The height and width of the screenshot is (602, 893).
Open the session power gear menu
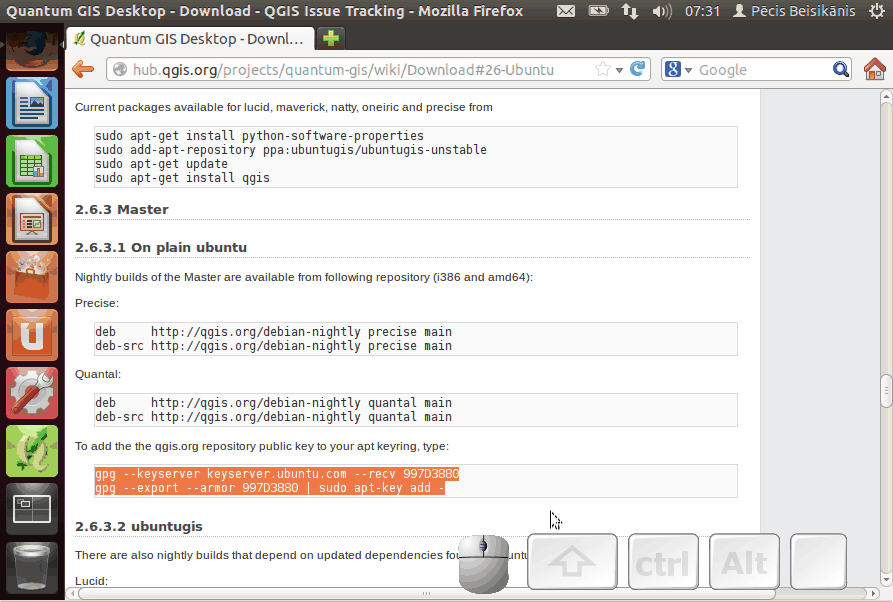point(877,11)
